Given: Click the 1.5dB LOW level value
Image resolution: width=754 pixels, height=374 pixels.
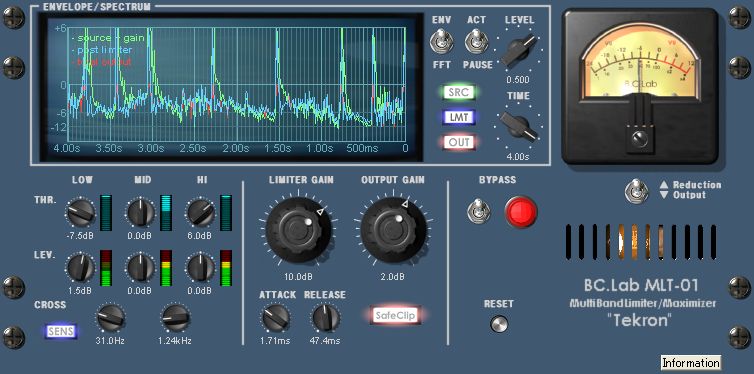Looking at the screenshot, I should click(80, 291).
